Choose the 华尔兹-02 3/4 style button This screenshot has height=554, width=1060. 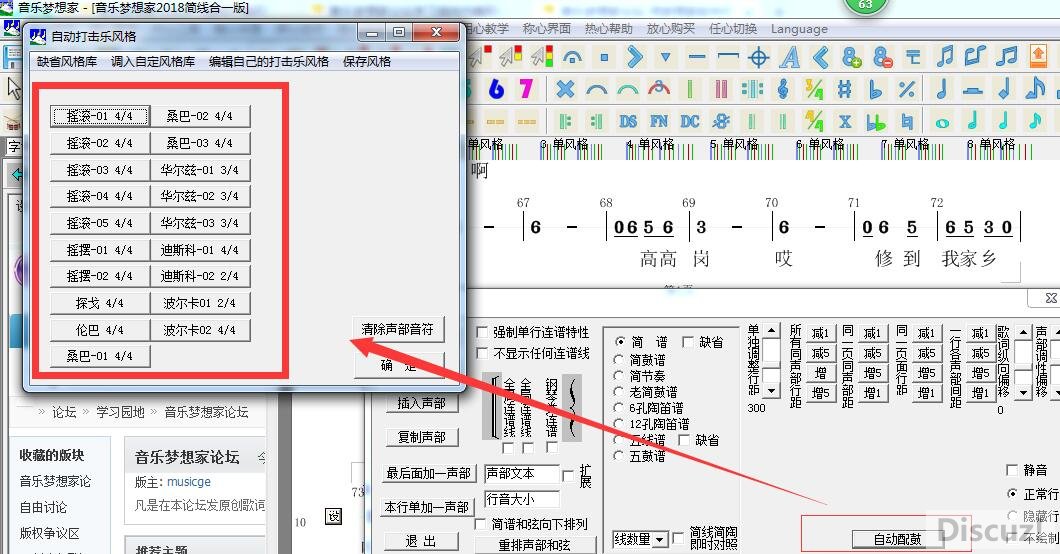(x=200, y=196)
